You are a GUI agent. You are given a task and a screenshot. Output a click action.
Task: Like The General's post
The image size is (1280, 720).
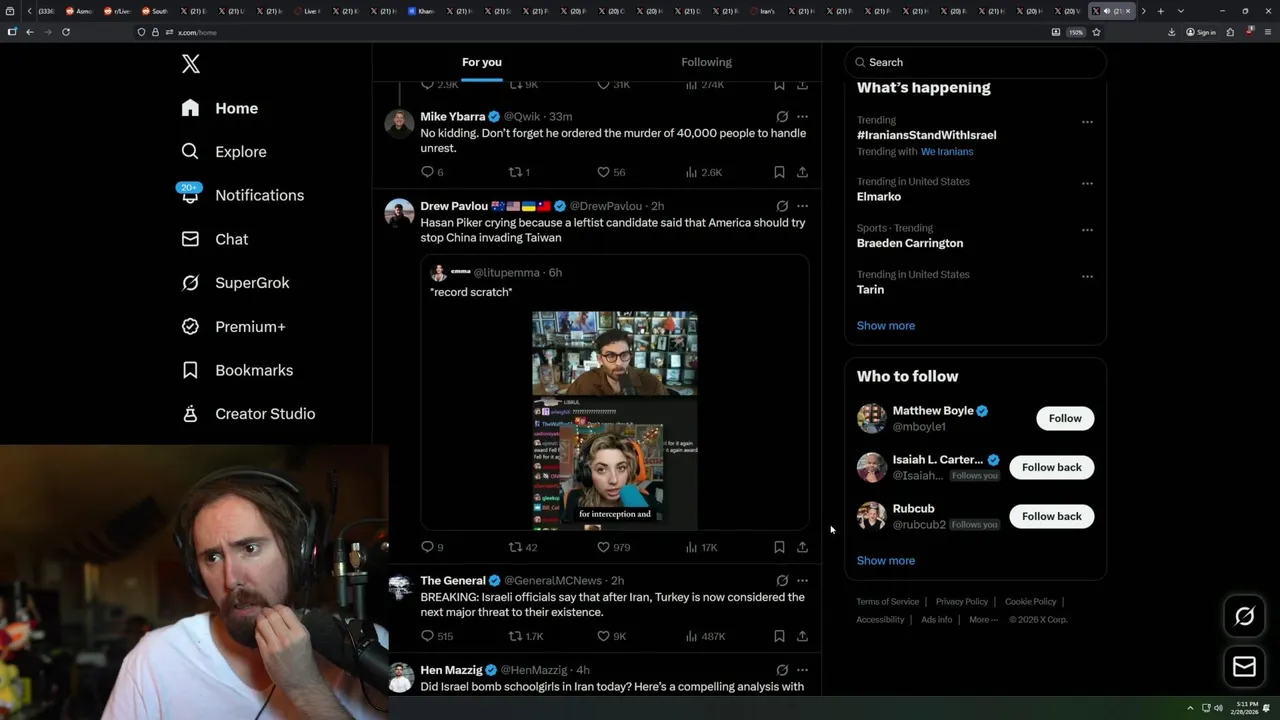pyautogui.click(x=611, y=636)
